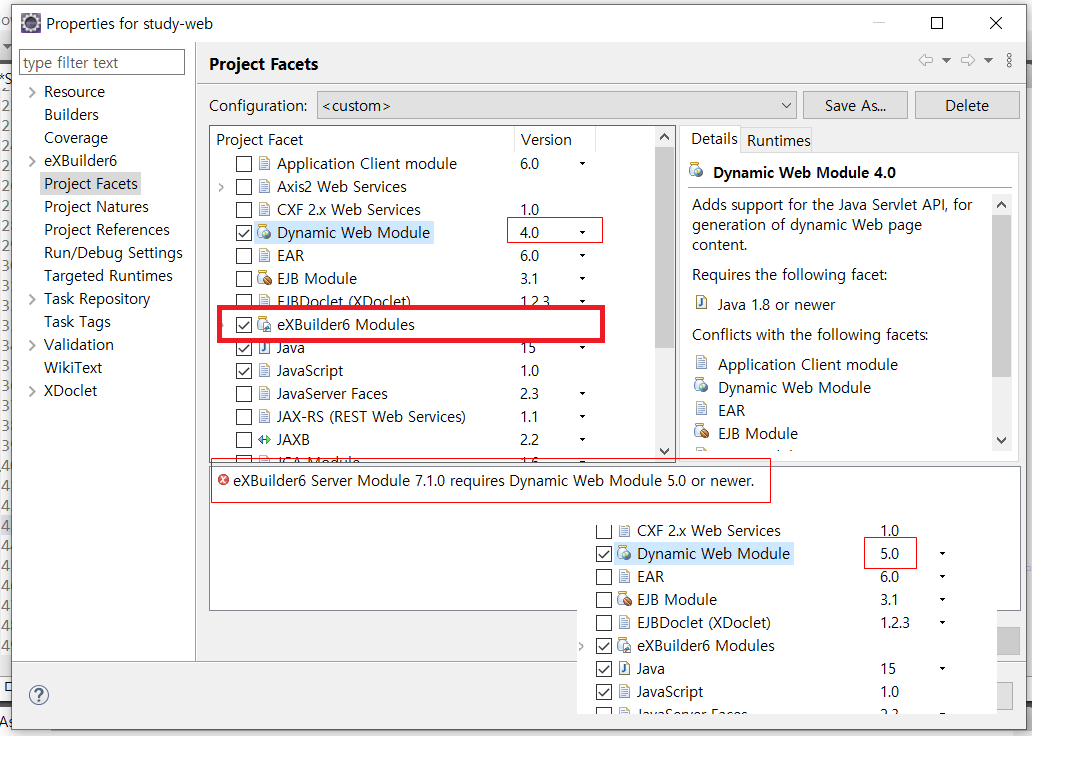Click the JAXB facet icon

264,440
